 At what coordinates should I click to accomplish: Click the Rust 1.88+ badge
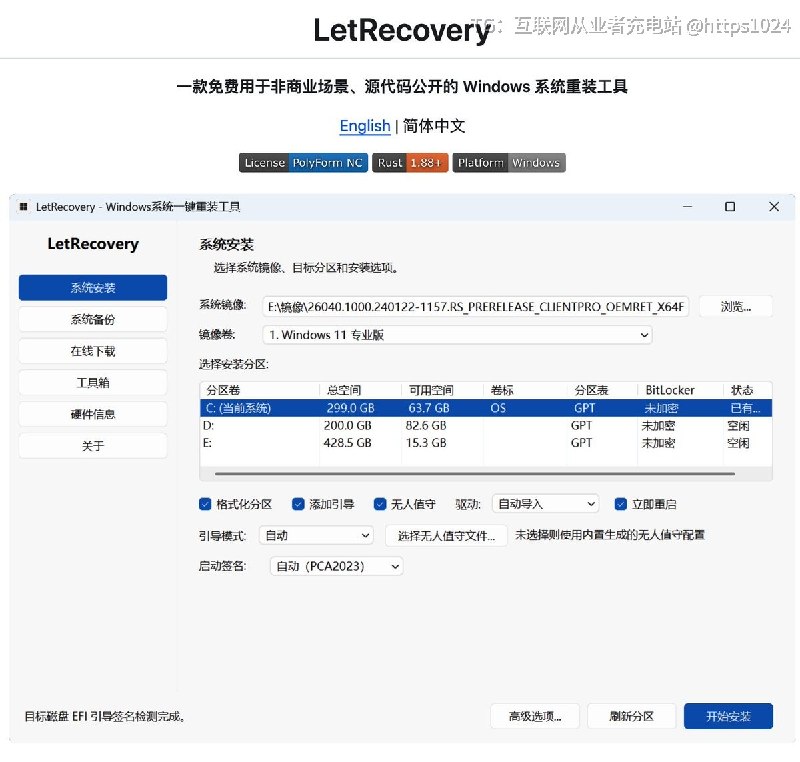tap(410, 163)
